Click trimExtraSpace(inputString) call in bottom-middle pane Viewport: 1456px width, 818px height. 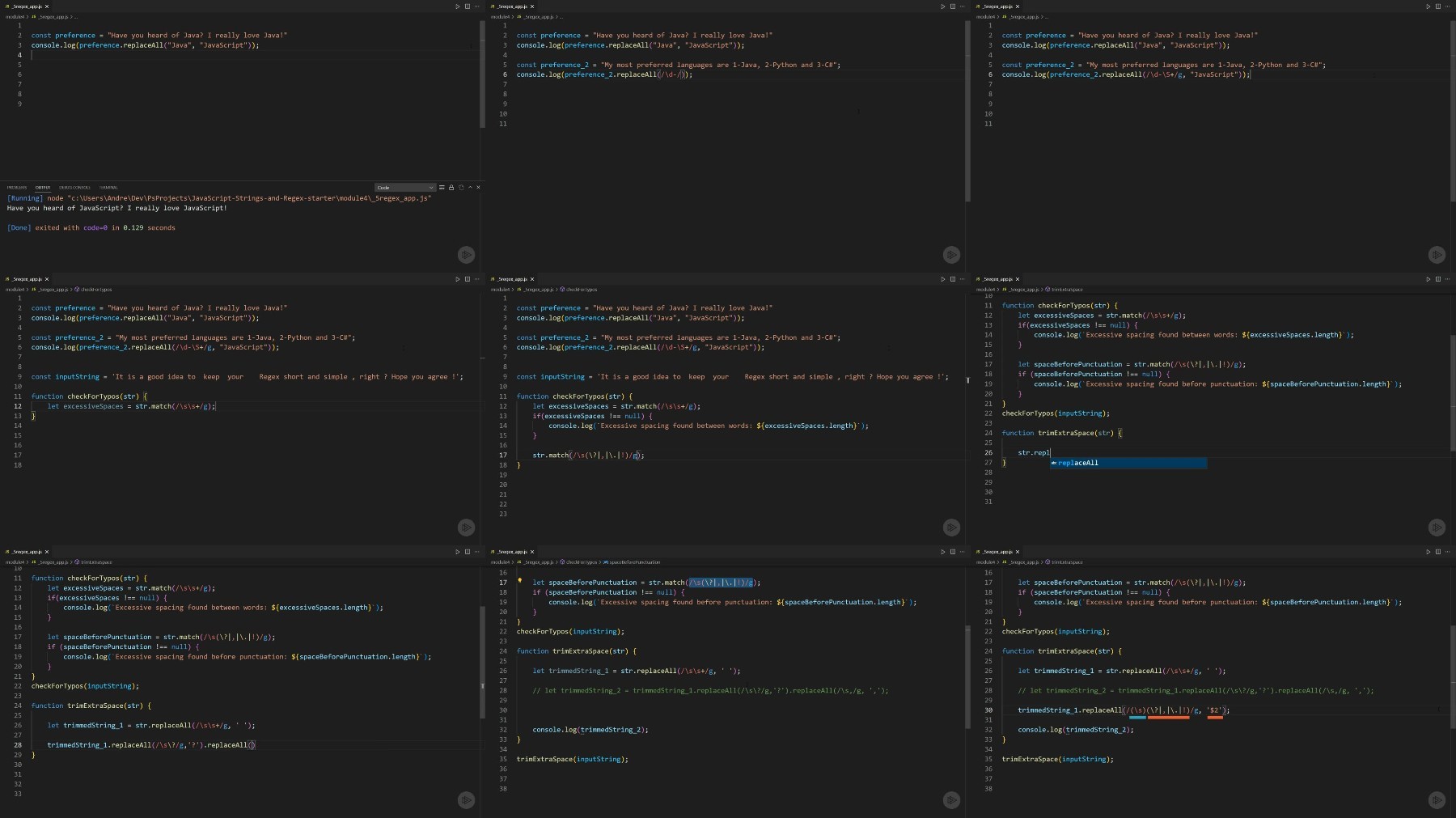(x=573, y=759)
